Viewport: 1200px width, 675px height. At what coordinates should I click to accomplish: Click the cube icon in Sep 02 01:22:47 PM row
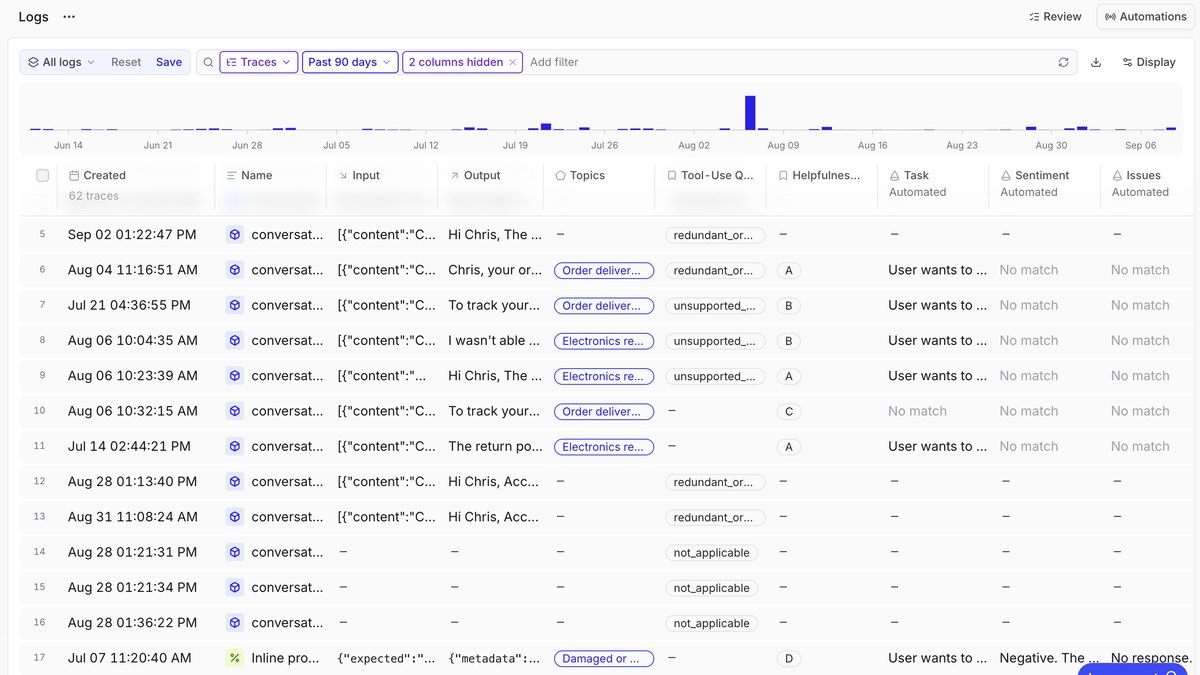(x=234, y=235)
